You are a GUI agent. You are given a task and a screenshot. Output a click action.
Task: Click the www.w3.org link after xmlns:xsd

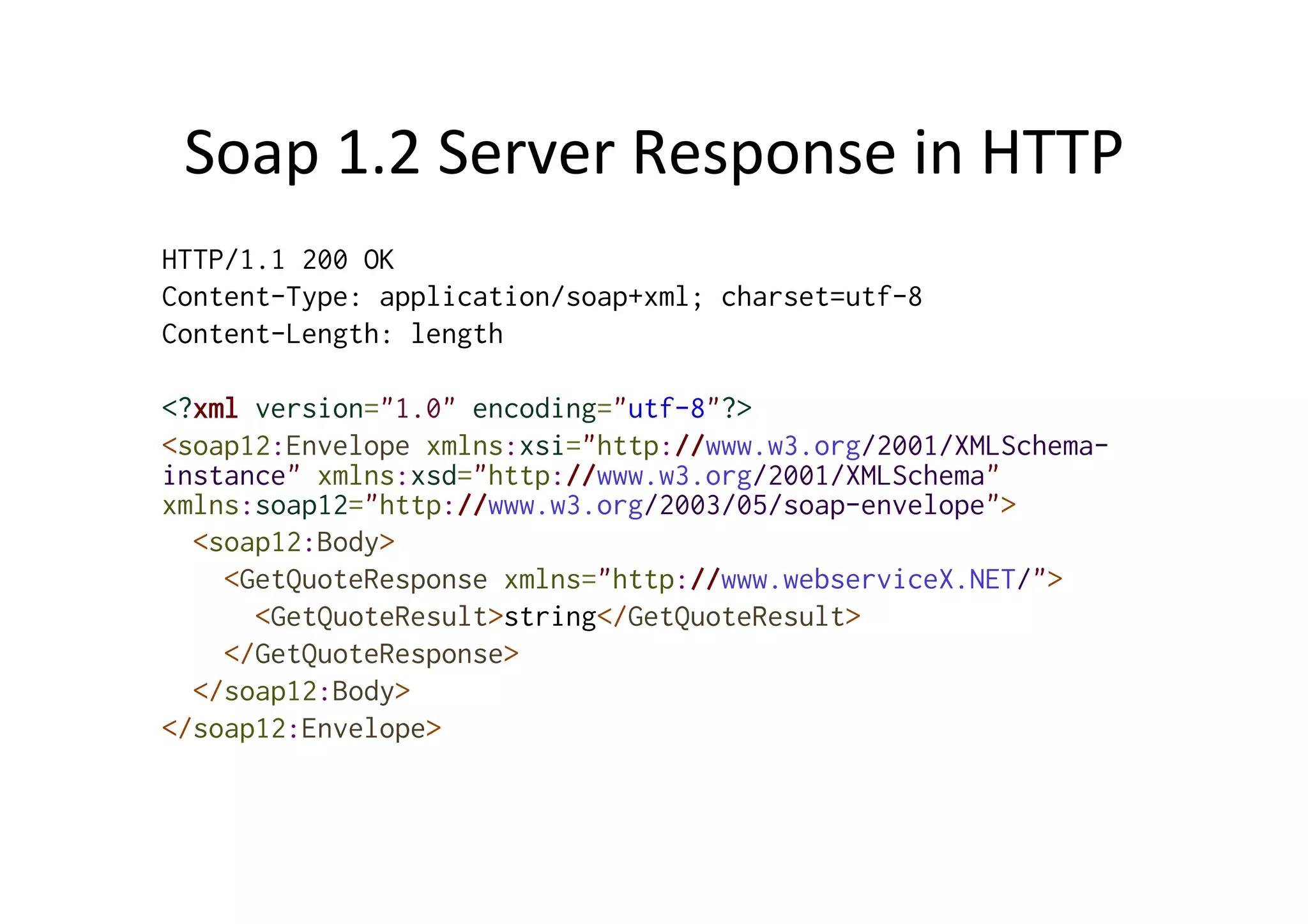[x=674, y=476]
